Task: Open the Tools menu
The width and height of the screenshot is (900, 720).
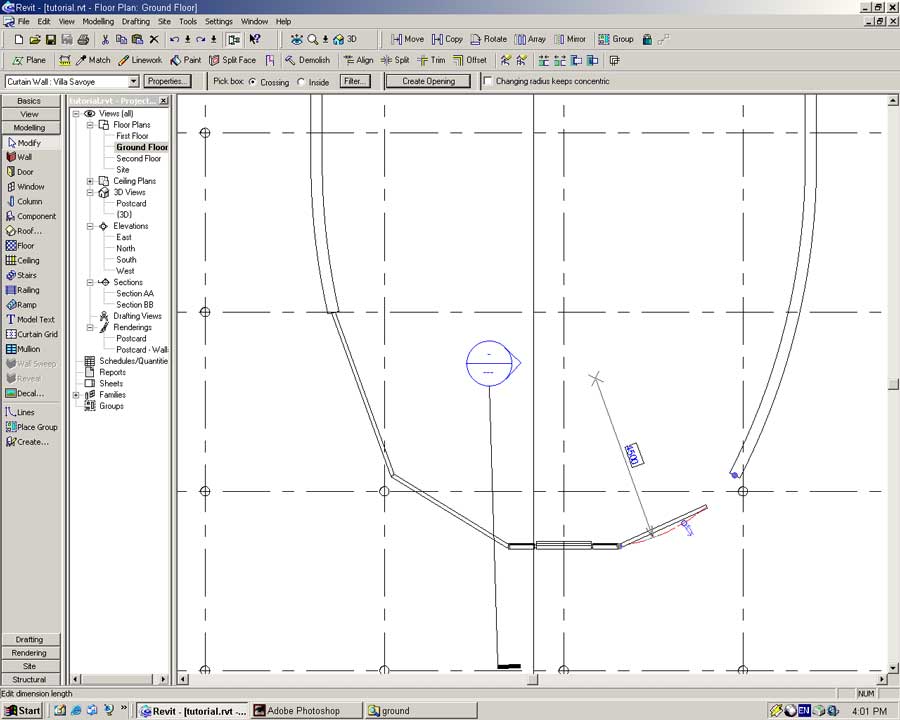Action: pyautogui.click(x=188, y=21)
